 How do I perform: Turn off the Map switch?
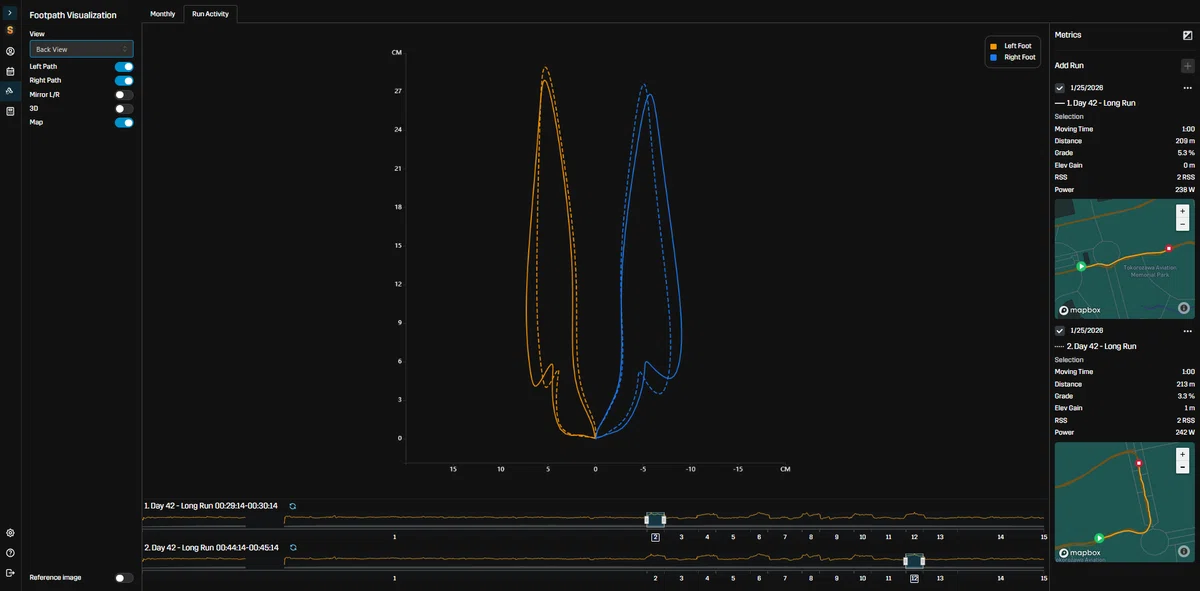pos(124,123)
